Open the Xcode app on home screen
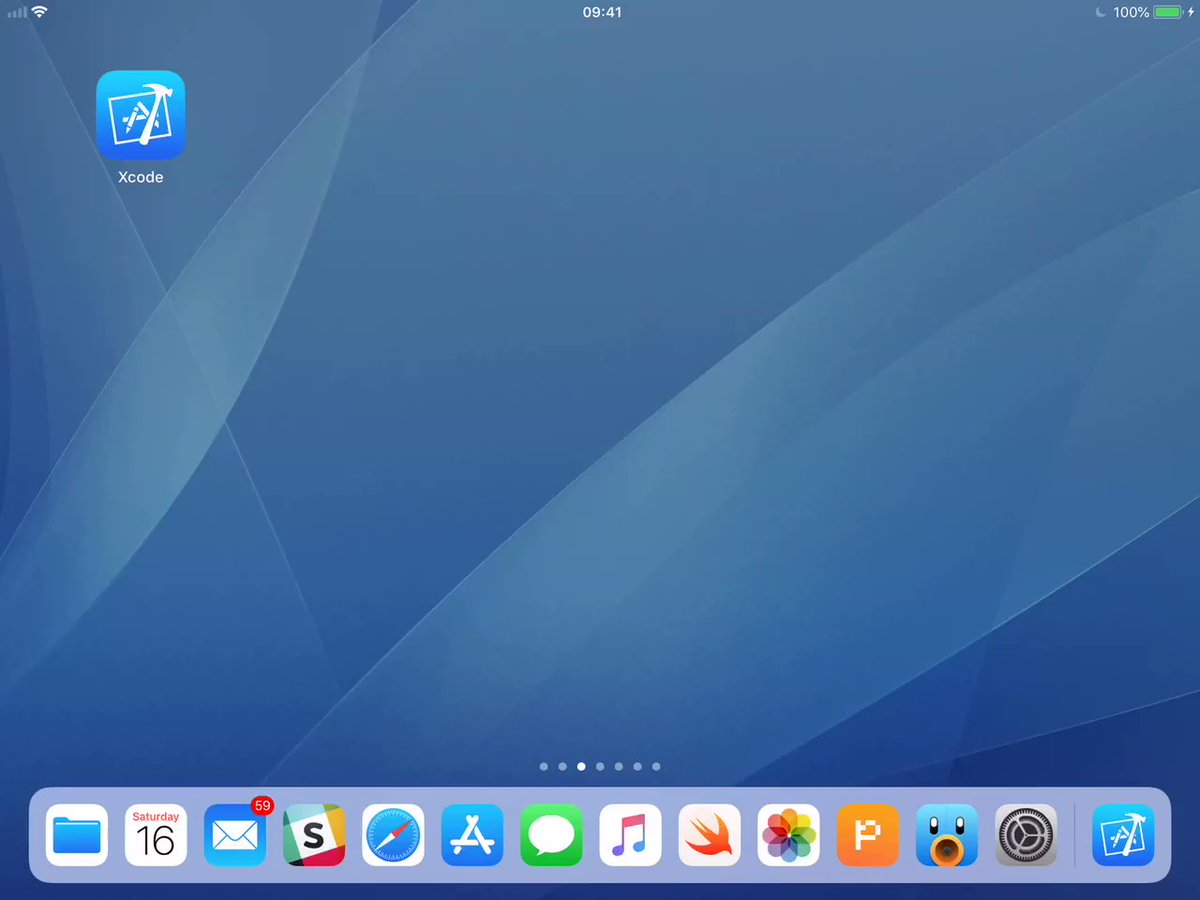The image size is (1200, 900). (140, 115)
